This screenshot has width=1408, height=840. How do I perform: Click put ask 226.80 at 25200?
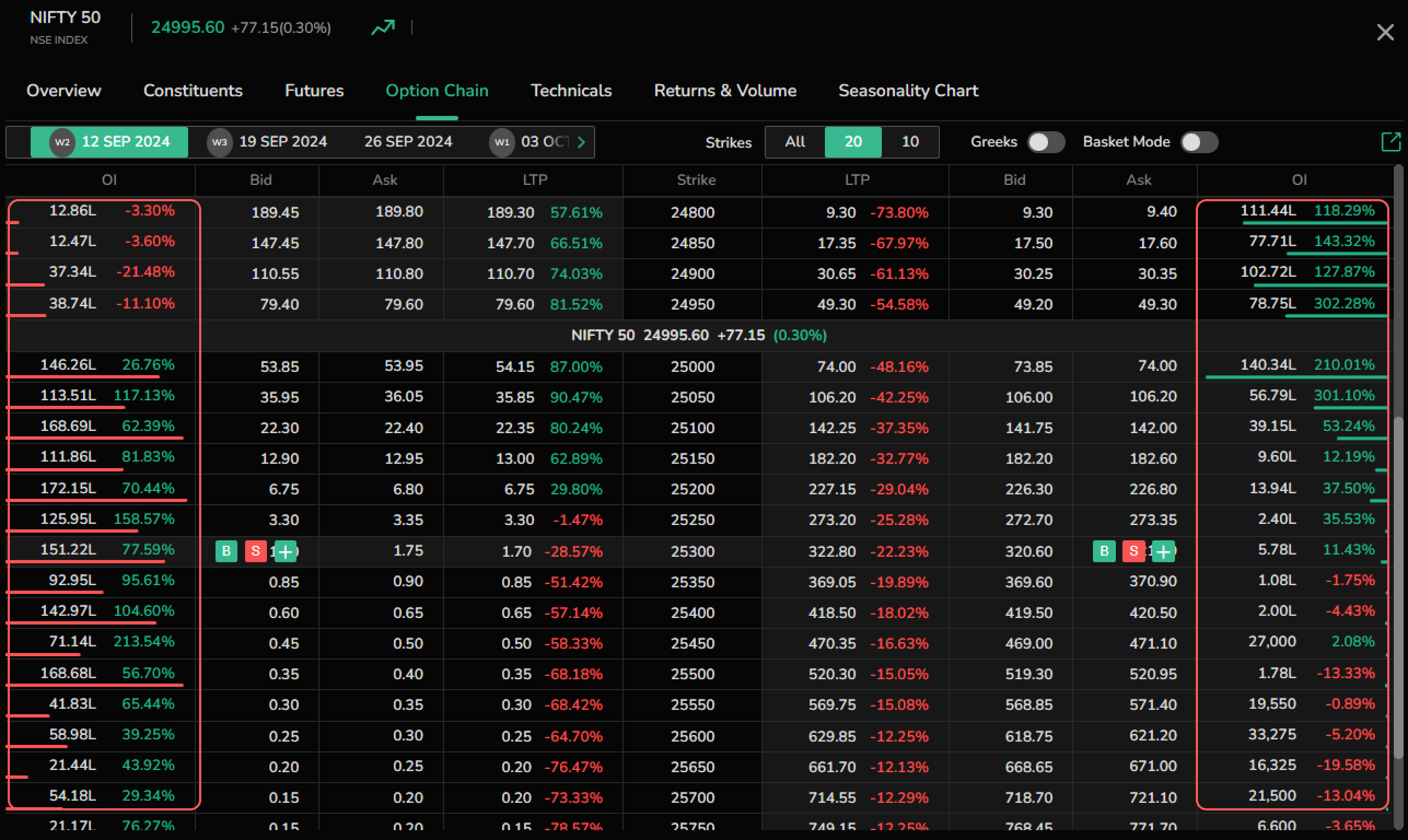coord(1153,489)
